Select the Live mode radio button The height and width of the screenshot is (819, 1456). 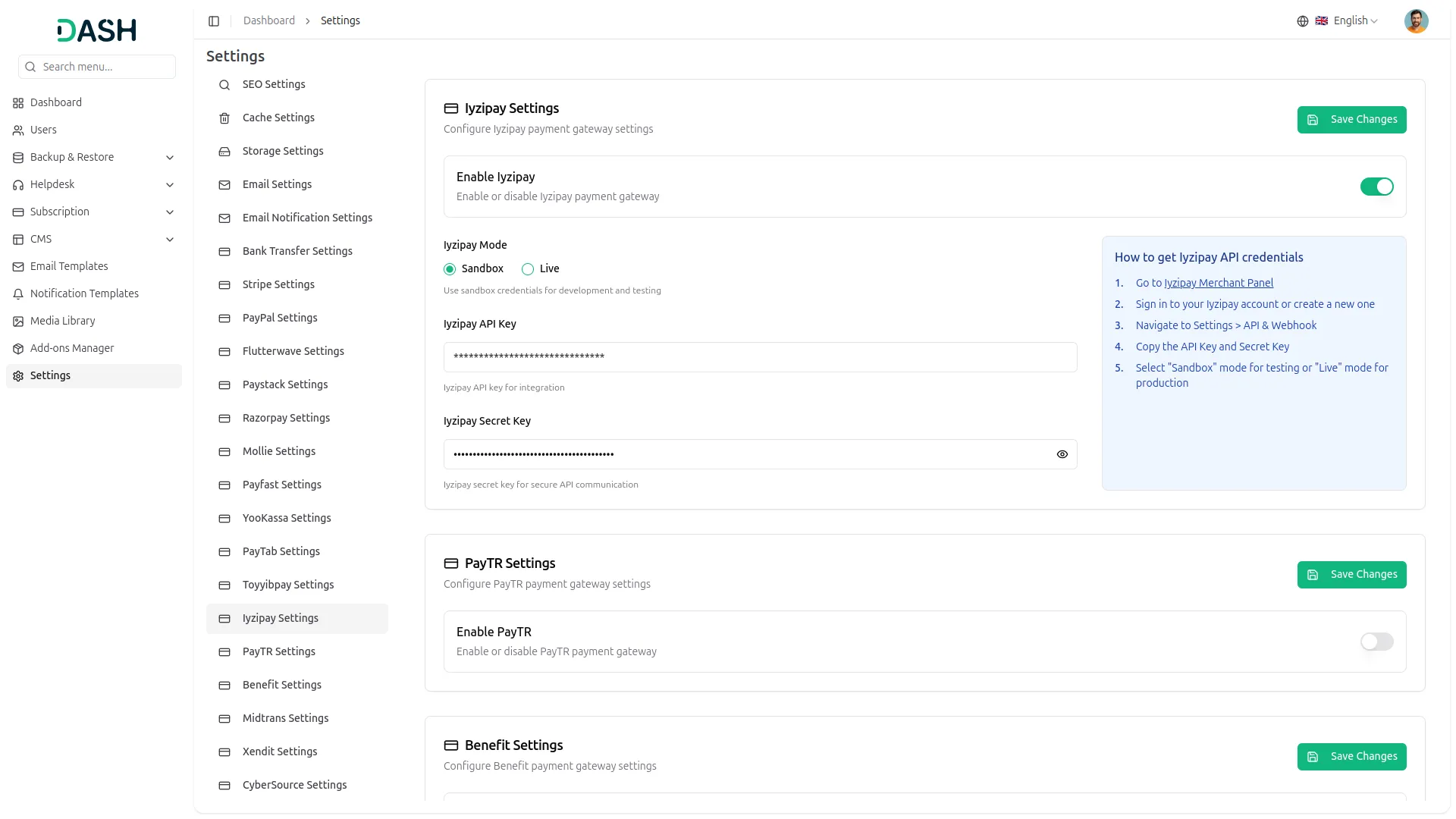(x=528, y=269)
